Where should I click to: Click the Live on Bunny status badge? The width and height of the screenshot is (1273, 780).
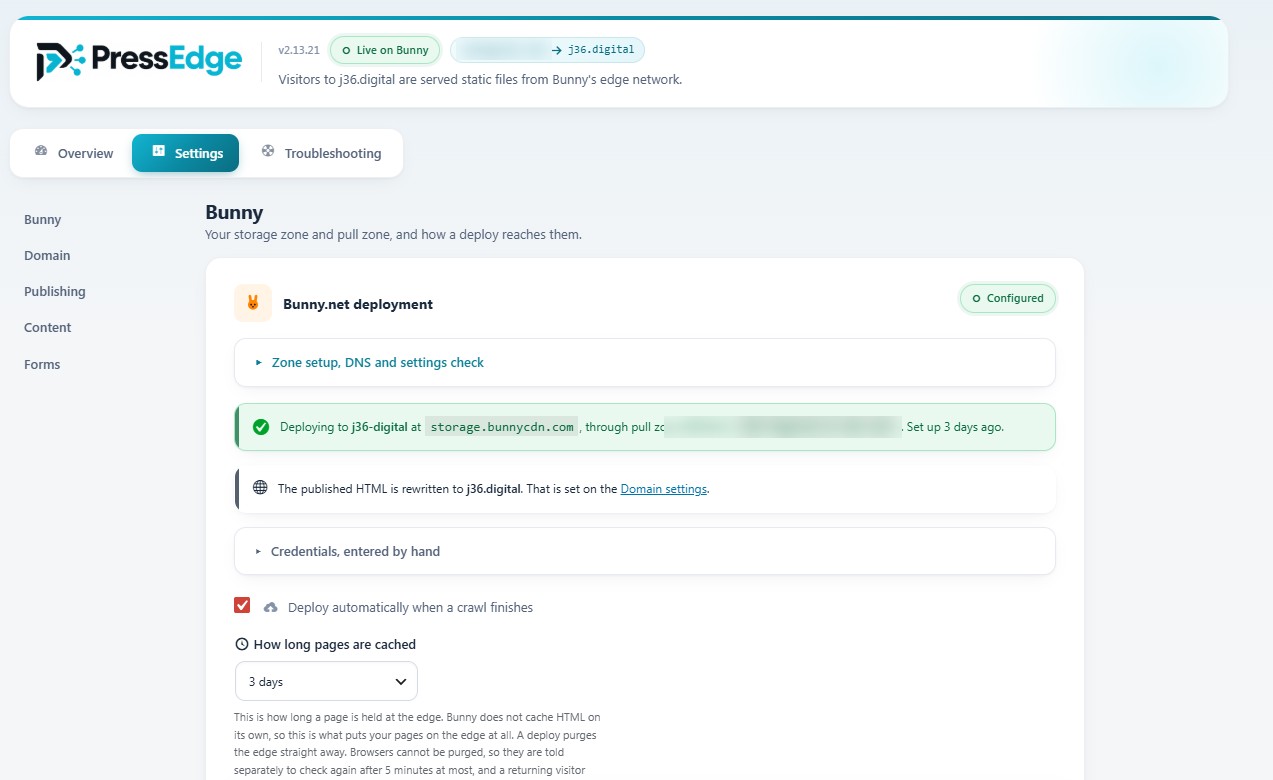click(385, 50)
